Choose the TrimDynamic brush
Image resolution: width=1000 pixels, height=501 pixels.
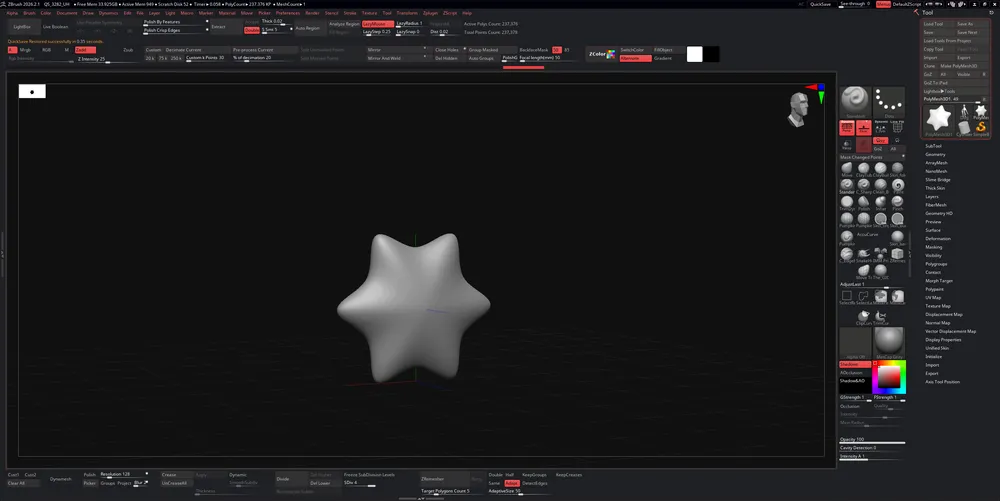[847, 203]
